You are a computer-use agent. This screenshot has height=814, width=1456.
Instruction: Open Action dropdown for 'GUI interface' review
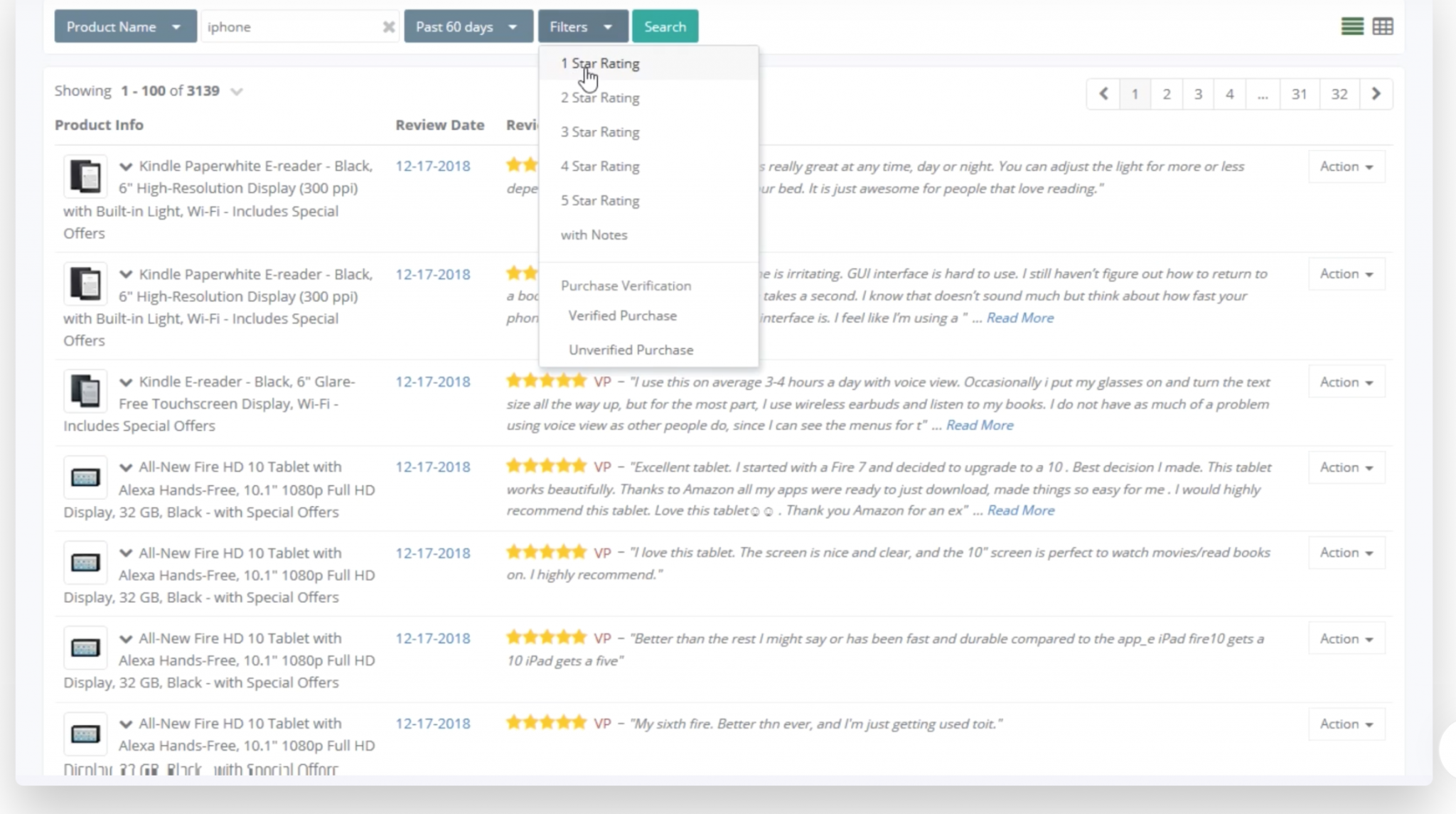pos(1346,274)
